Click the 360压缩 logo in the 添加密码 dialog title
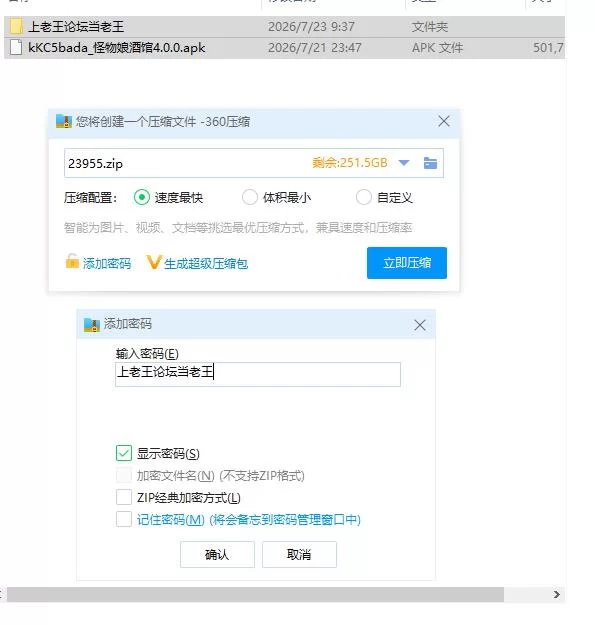The height and width of the screenshot is (625, 595). click(x=92, y=325)
